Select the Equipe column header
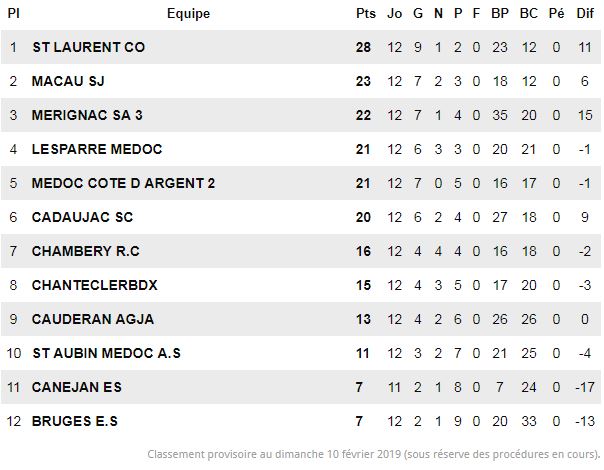604x470 pixels. point(188,13)
